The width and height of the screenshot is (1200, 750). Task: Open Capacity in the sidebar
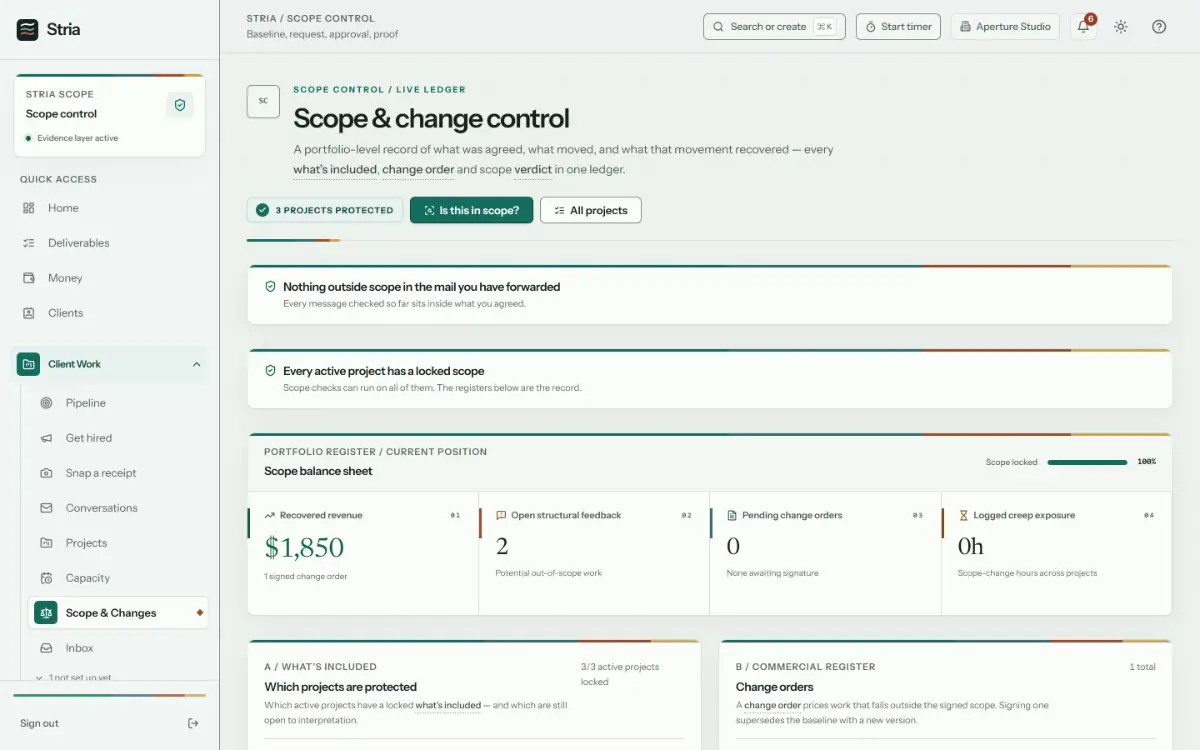pos(87,578)
